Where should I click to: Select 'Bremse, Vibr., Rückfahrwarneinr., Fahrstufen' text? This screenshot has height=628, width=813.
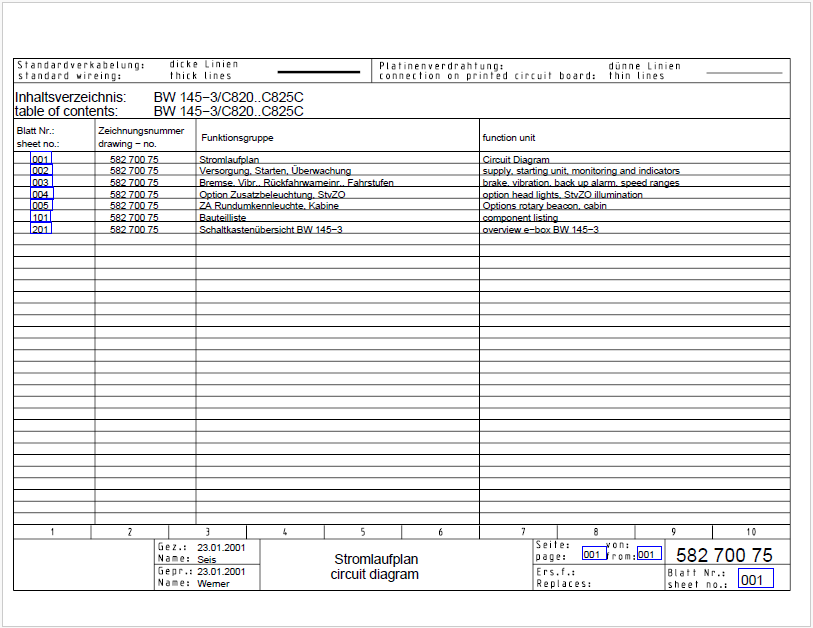(x=296, y=183)
